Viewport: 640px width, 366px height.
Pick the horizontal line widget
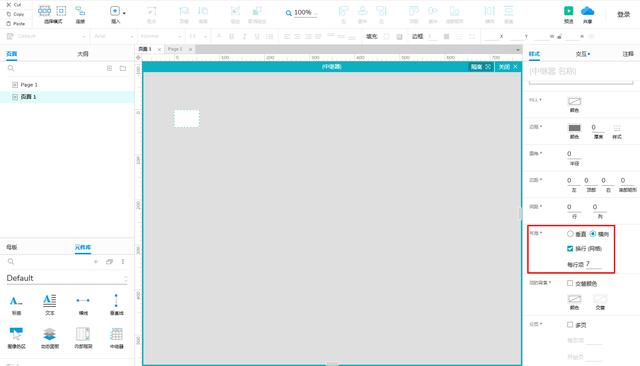pyautogui.click(x=83, y=305)
